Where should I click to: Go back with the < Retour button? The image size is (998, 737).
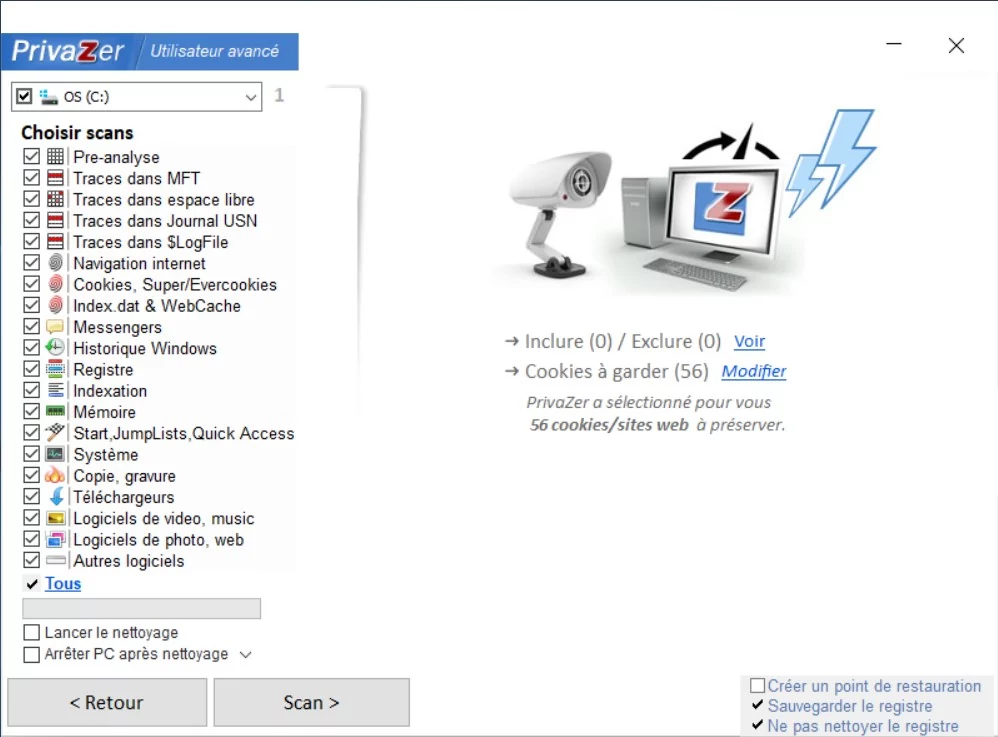[107, 702]
